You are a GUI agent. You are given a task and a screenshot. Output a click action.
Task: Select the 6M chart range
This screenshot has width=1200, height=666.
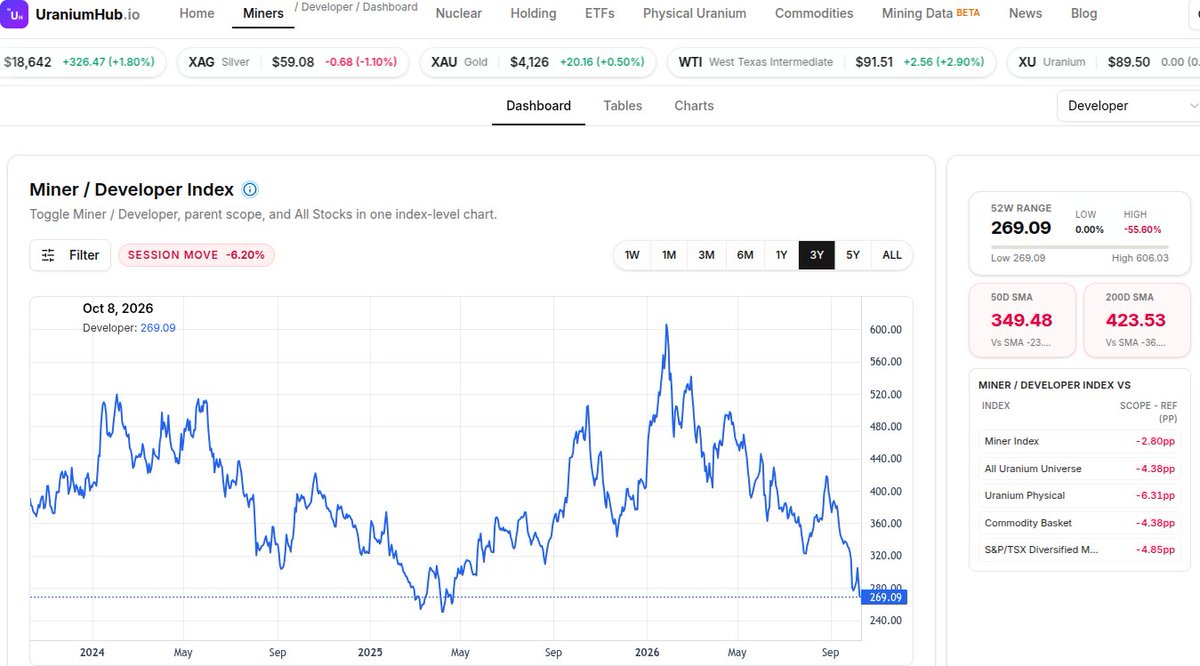pos(745,255)
